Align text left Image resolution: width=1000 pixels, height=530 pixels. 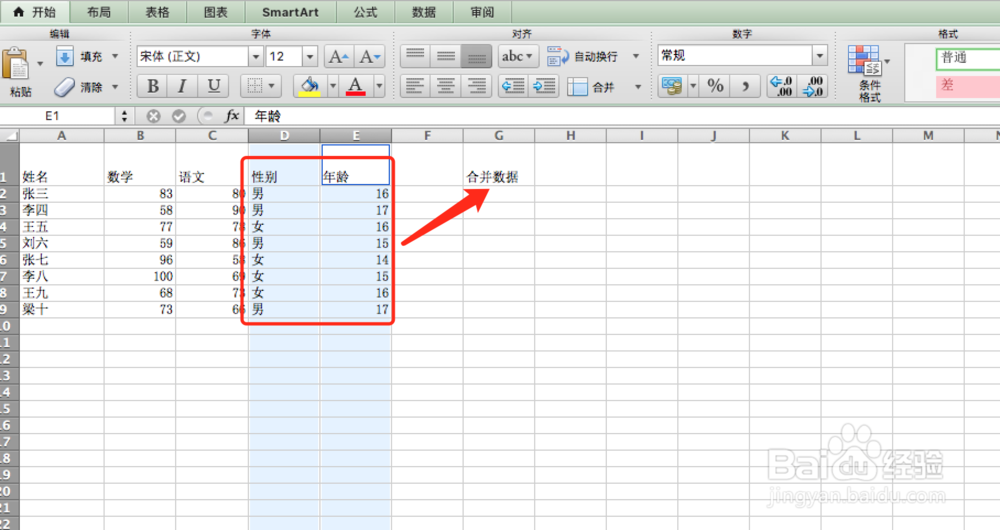(x=415, y=85)
